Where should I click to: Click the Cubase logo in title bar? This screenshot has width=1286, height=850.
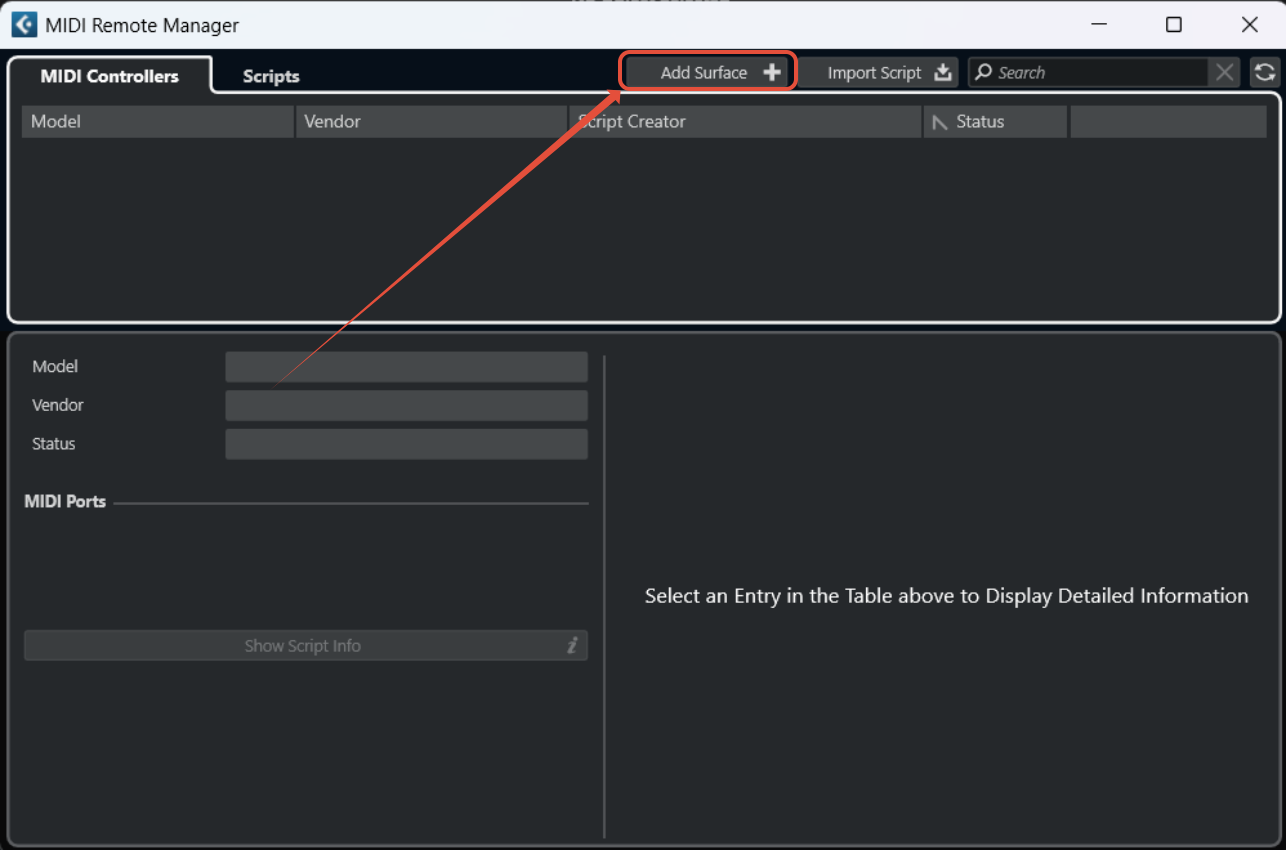coord(24,24)
